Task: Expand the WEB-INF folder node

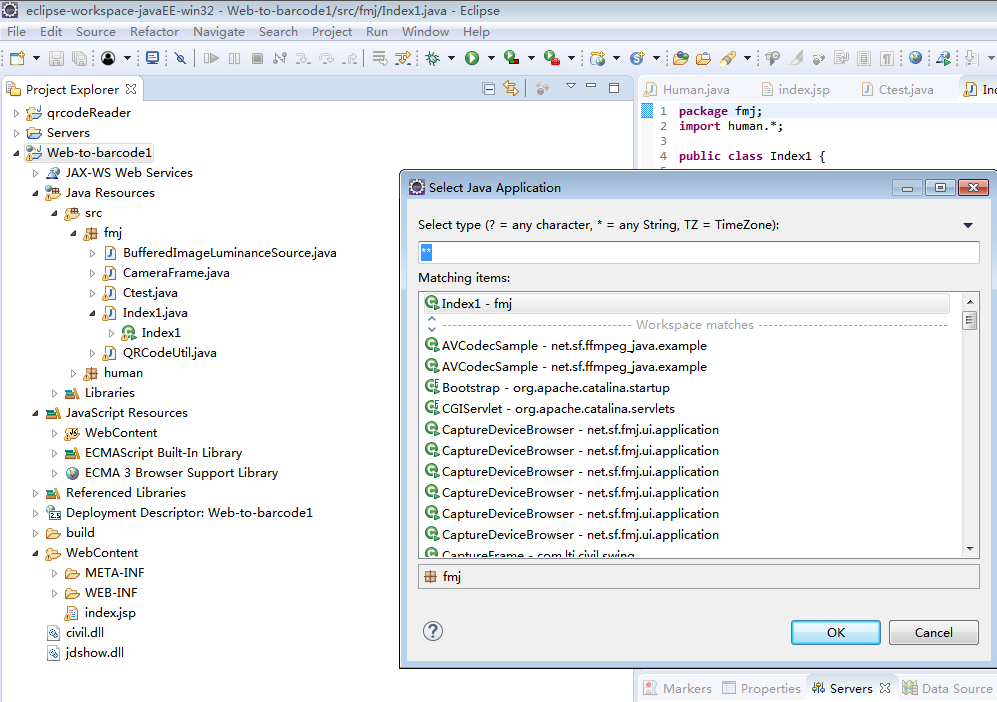Action: tap(55, 593)
